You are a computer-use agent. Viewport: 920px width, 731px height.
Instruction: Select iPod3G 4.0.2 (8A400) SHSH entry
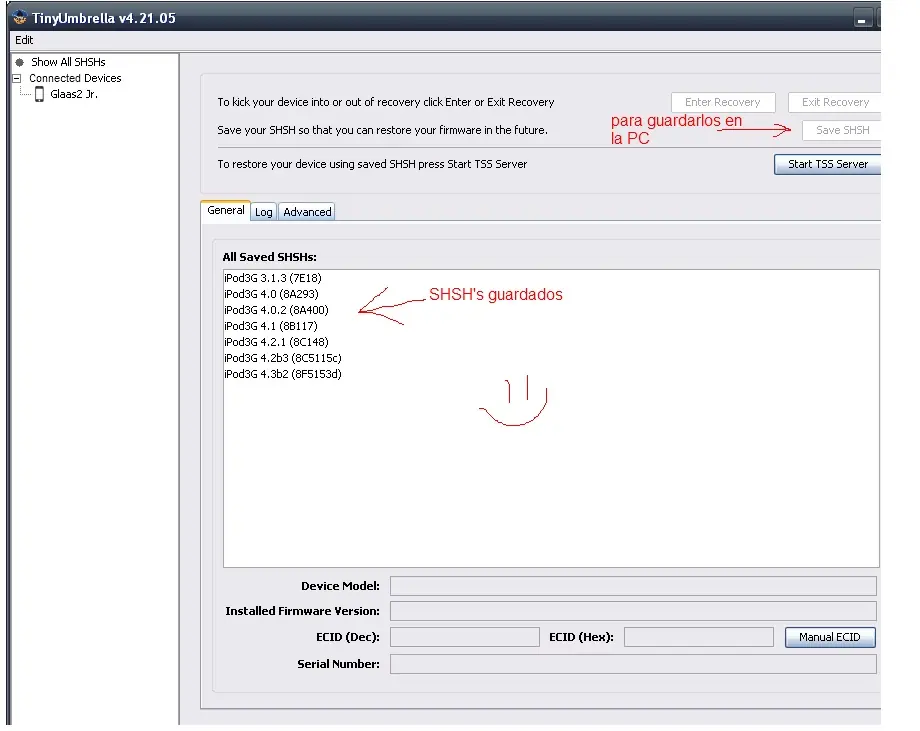tap(276, 310)
